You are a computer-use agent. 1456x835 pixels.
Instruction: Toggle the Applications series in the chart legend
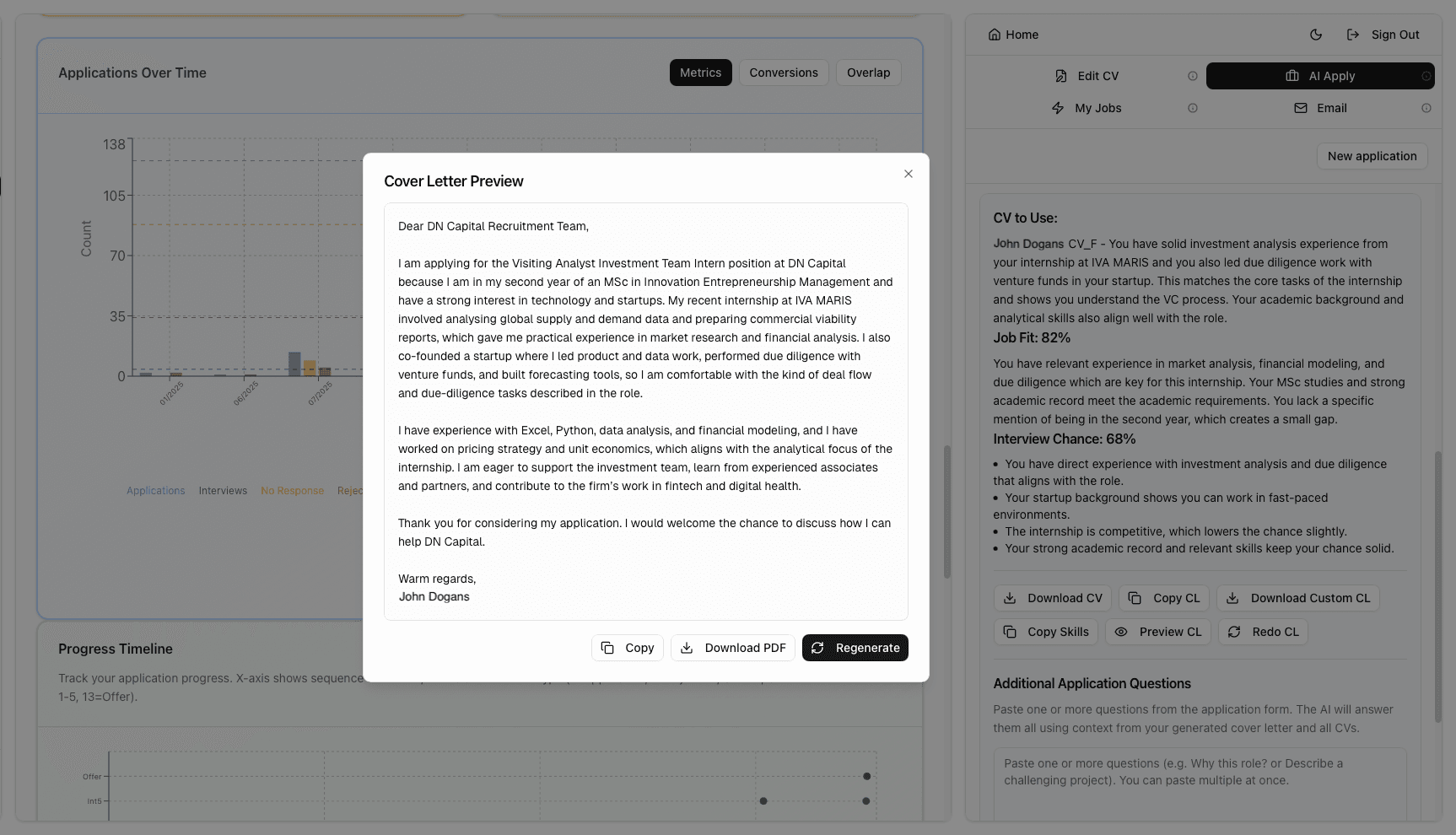155,490
